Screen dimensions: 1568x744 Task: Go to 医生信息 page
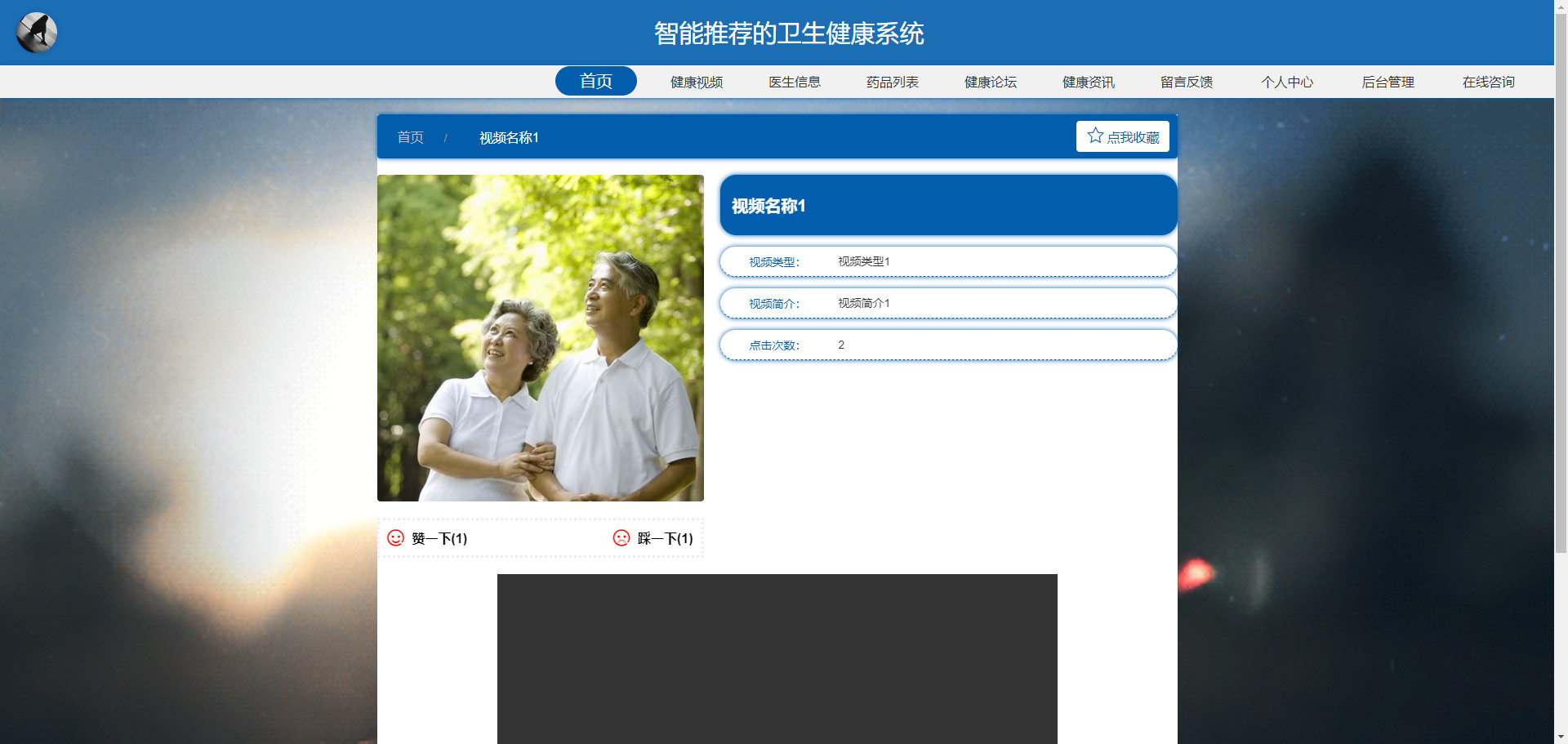(795, 82)
